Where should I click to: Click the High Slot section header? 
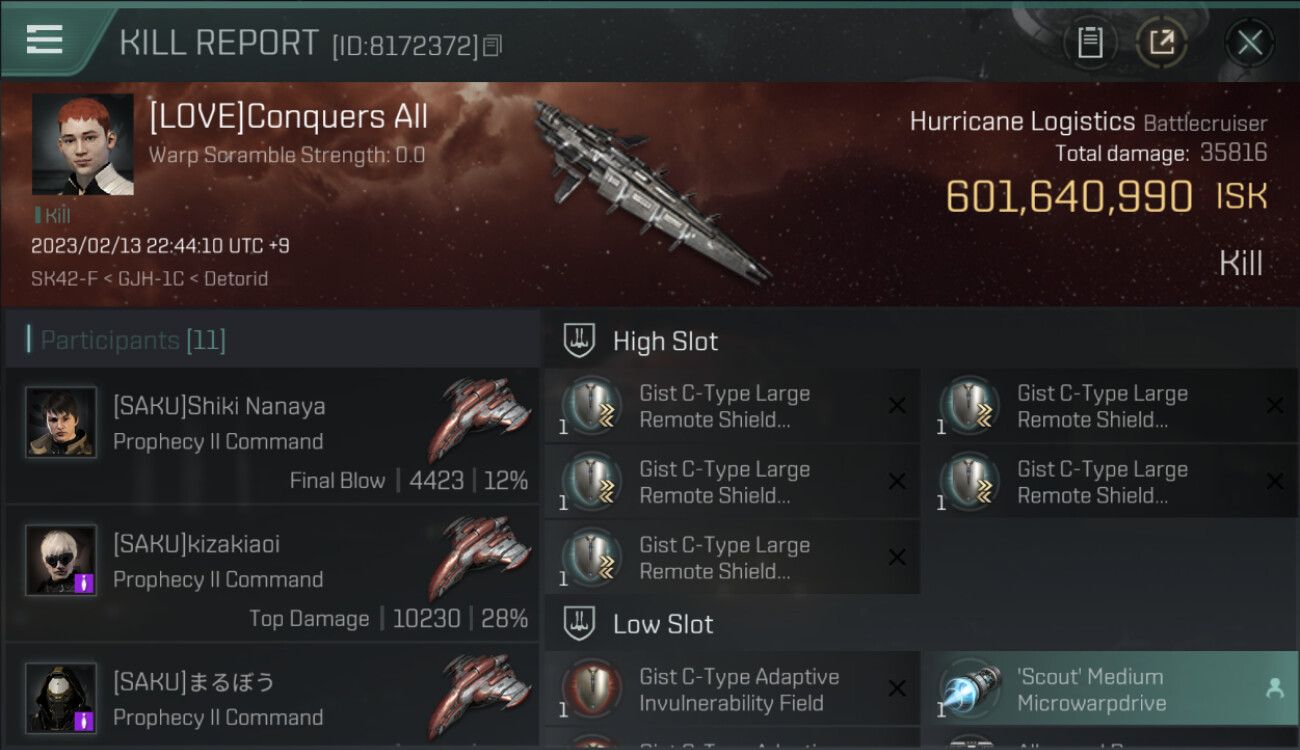[920, 341]
